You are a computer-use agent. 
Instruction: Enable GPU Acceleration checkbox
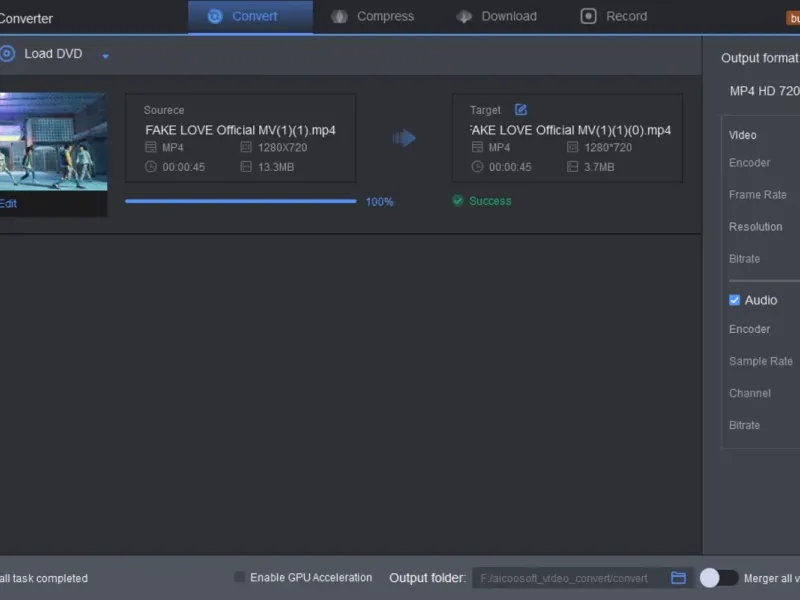239,577
